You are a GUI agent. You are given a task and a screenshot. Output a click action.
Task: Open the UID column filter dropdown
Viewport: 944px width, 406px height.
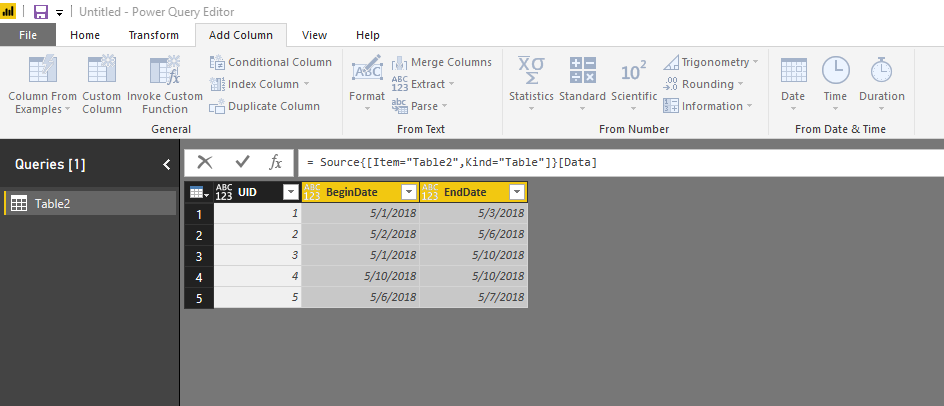click(291, 192)
